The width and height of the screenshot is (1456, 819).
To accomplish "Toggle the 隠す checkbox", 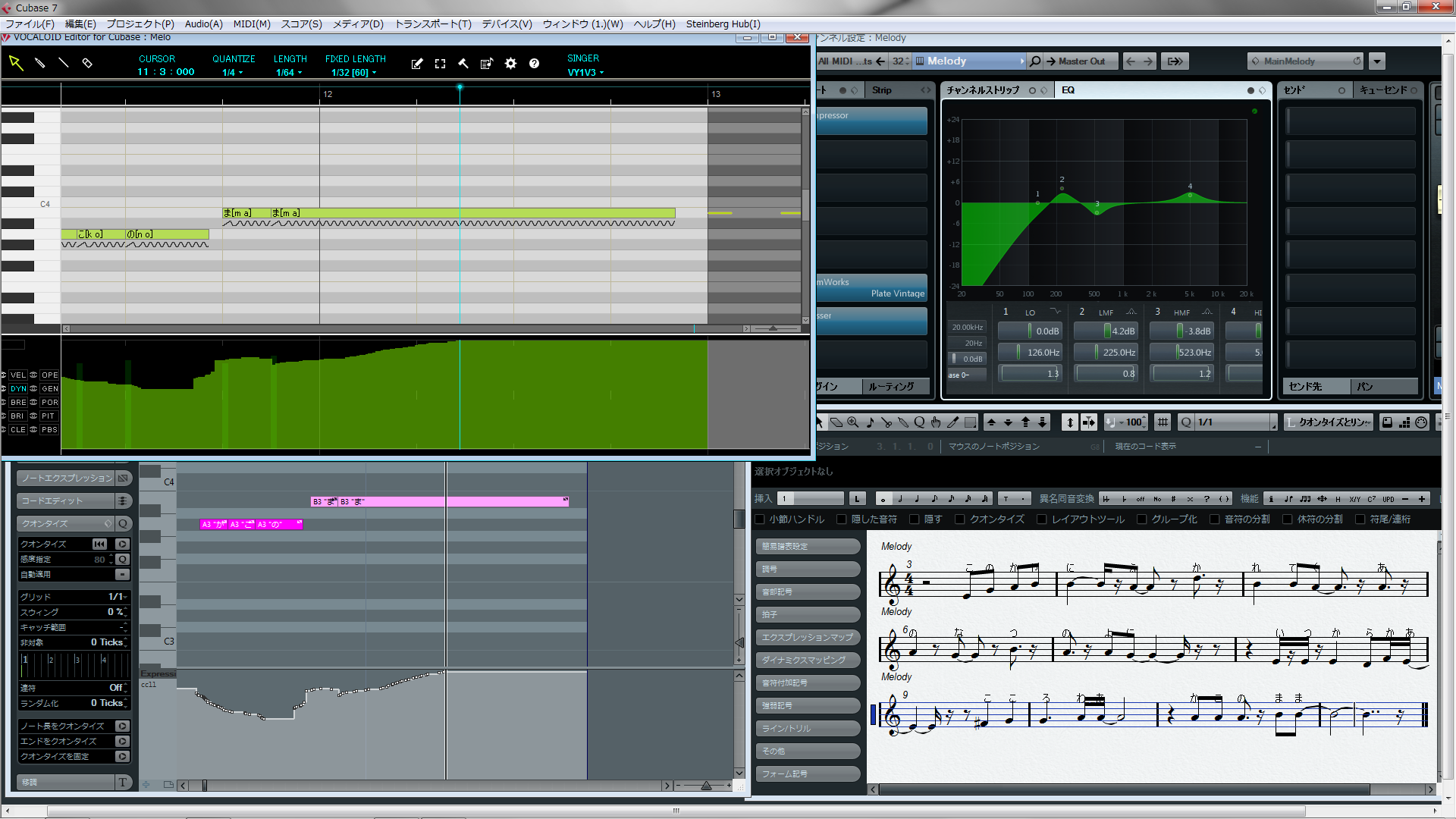I will tap(914, 519).
